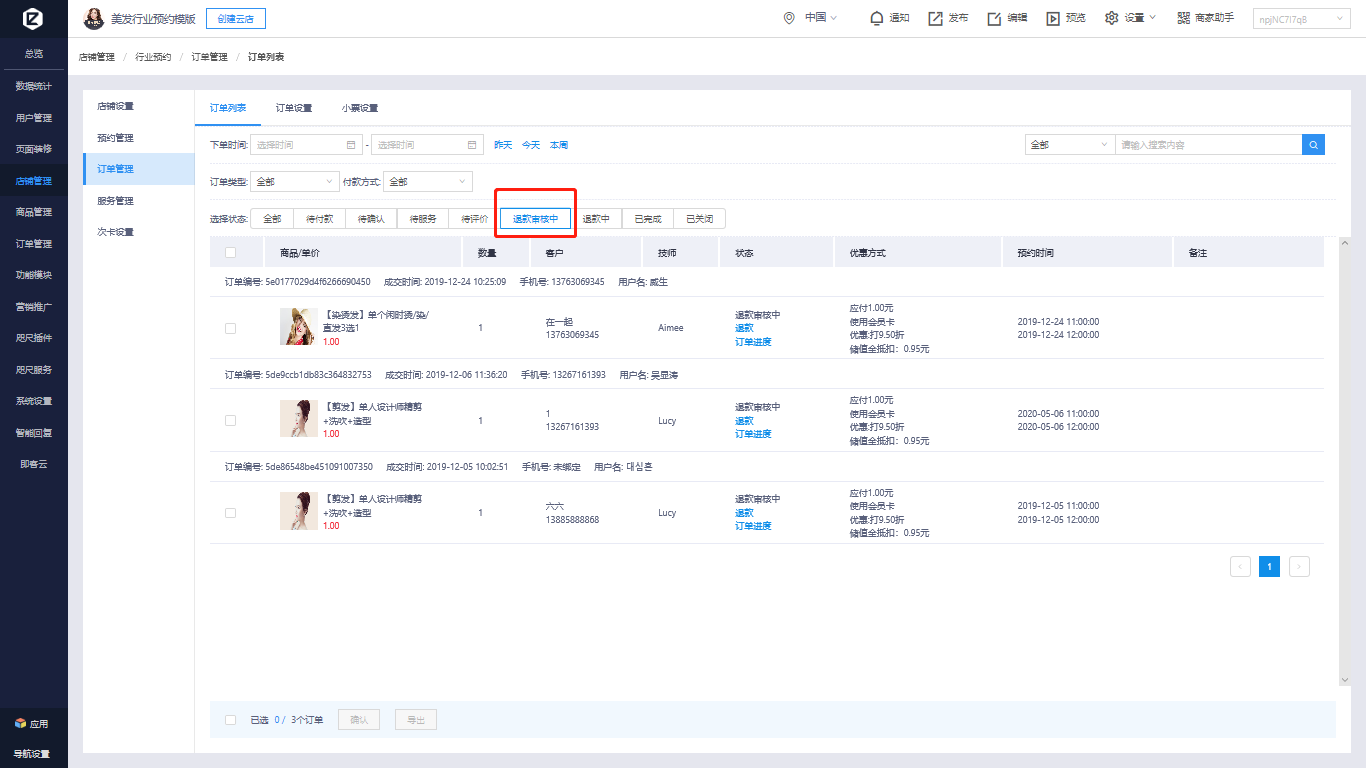Click the 应用 cube icon in sidebar
Viewport: 1366px width, 768px height.
[20, 723]
